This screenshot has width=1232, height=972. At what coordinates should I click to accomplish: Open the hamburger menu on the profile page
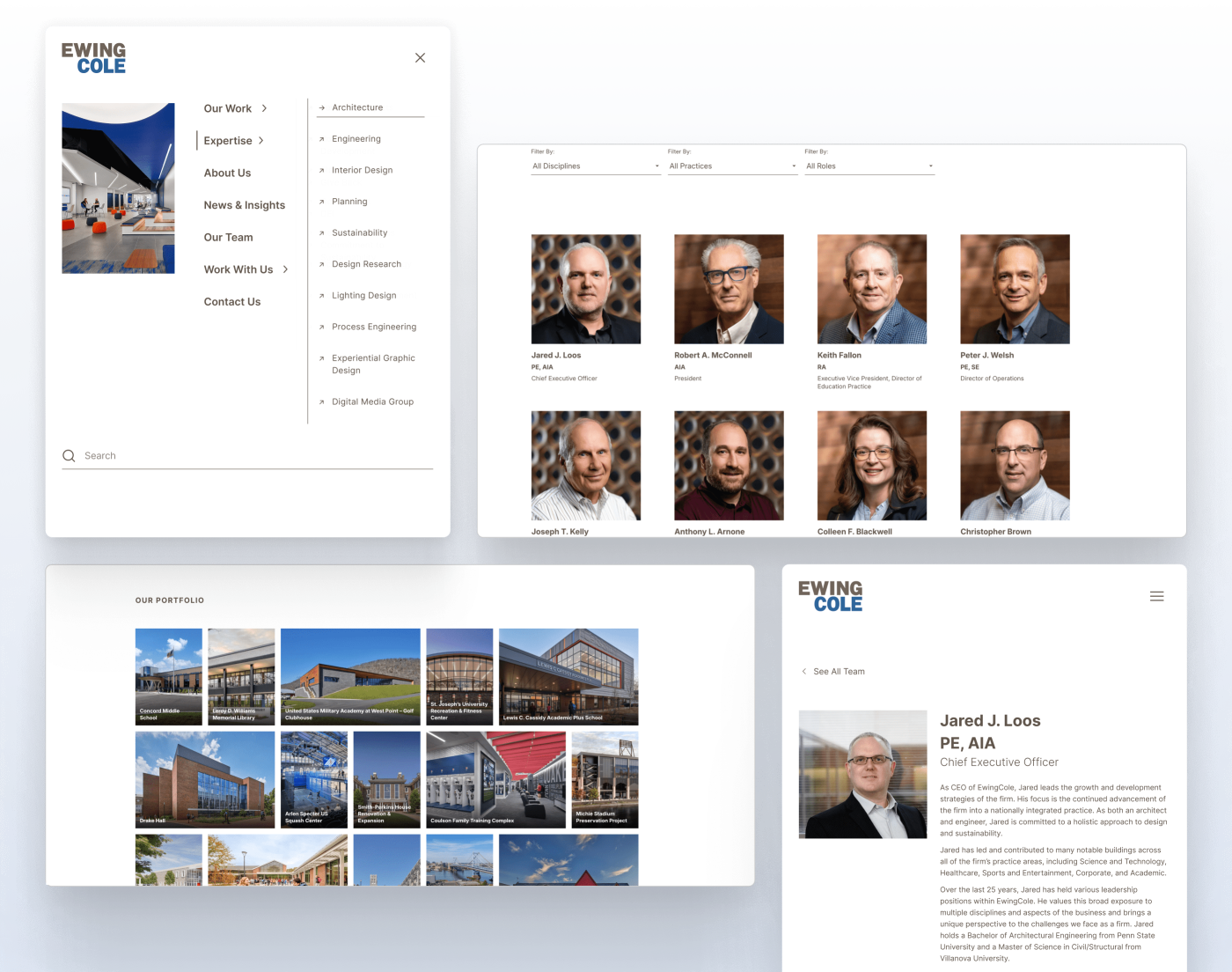pyautogui.click(x=1156, y=596)
